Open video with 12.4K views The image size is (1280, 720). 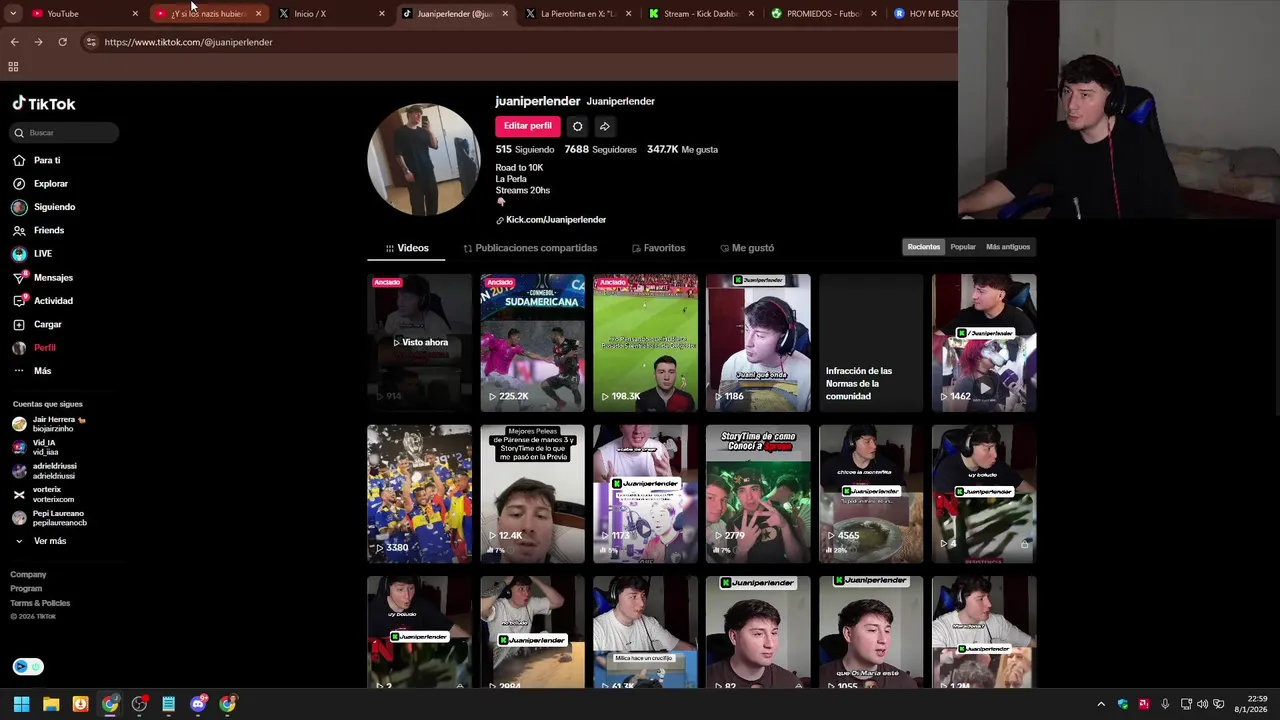coord(532,494)
